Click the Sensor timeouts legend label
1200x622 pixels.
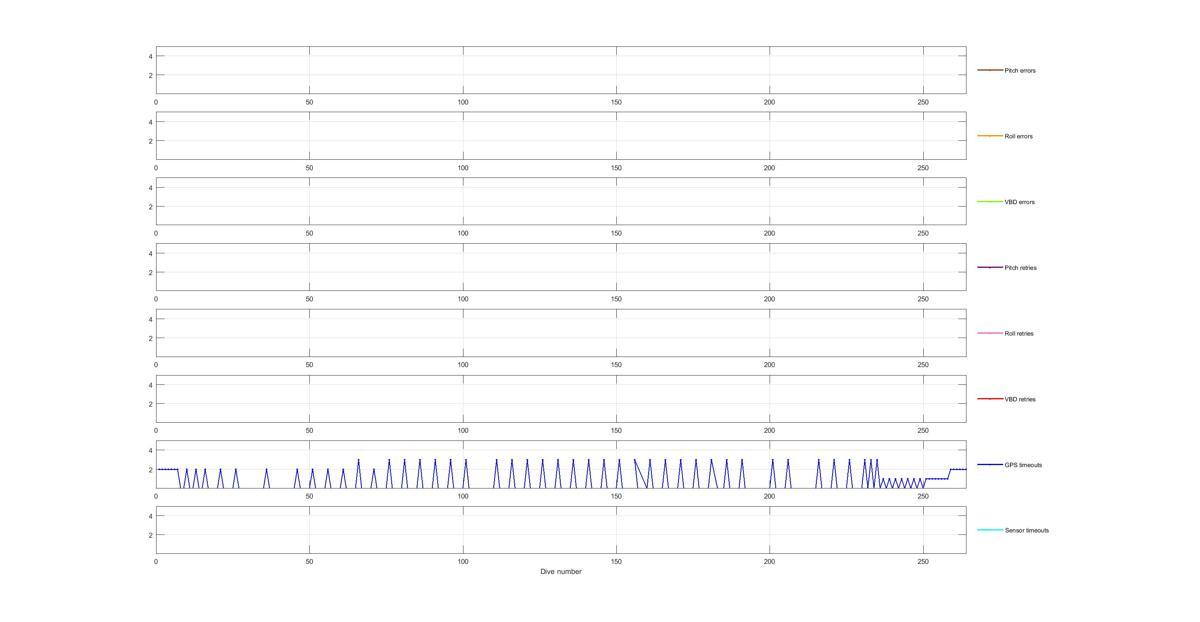[1027, 530]
